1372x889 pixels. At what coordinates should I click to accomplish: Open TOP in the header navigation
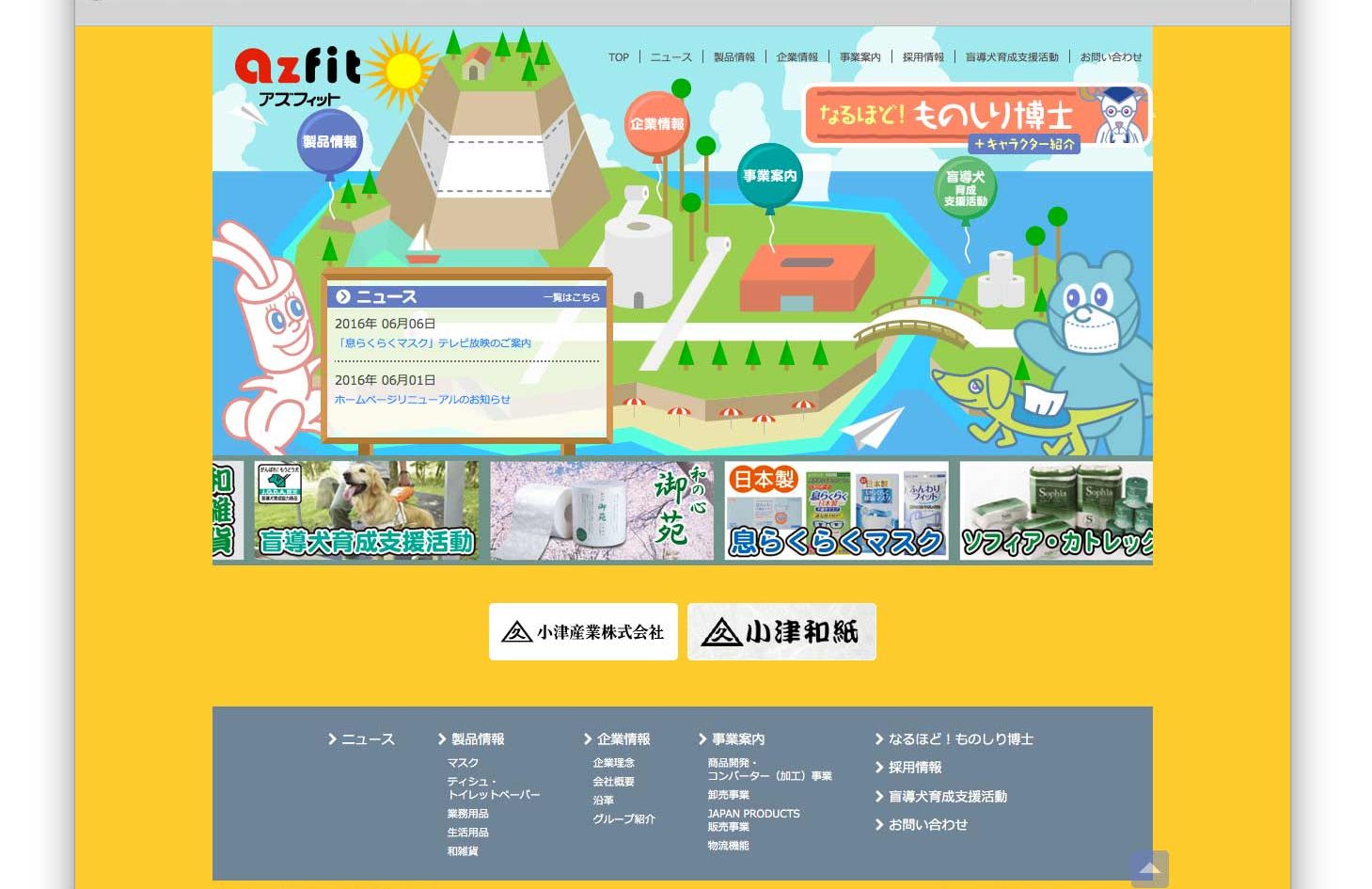pos(619,57)
